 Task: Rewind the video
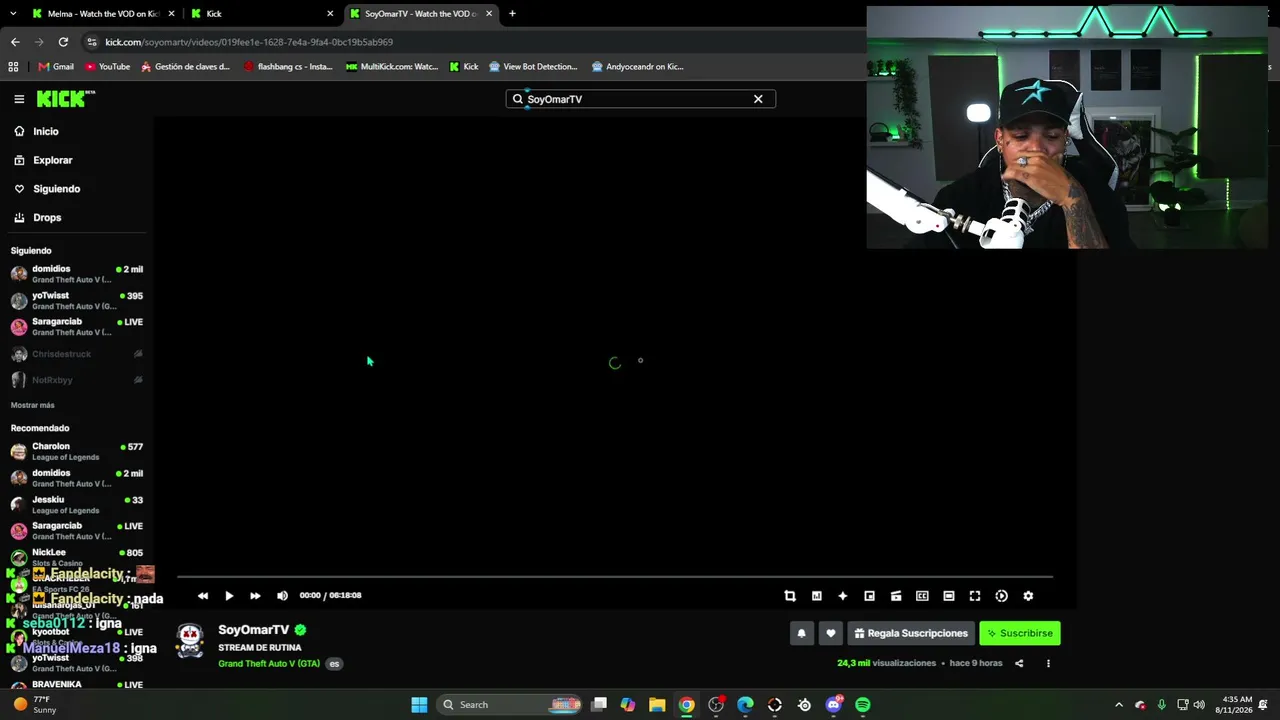click(203, 596)
